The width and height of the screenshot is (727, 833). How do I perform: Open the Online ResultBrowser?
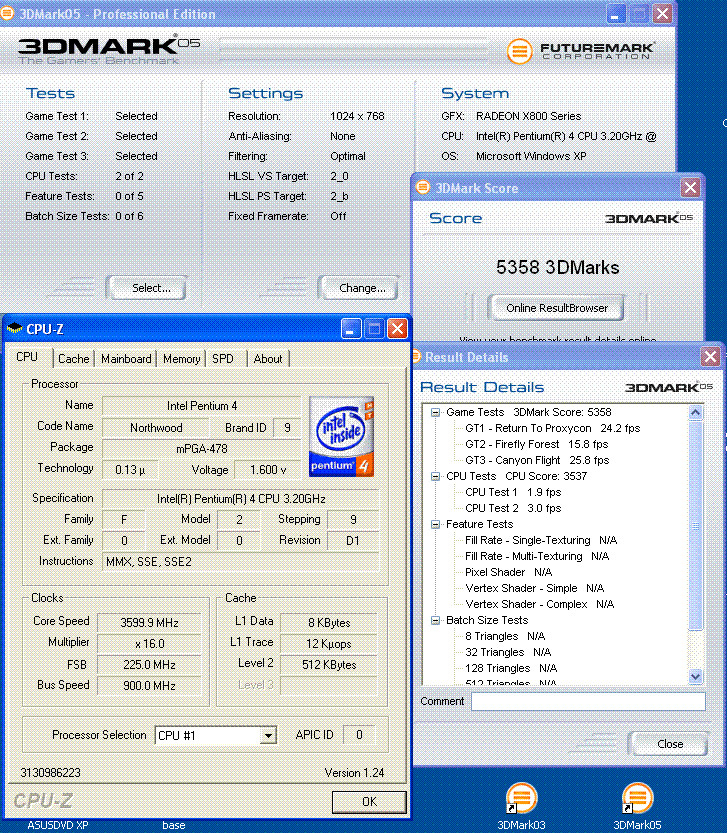pyautogui.click(x=556, y=308)
